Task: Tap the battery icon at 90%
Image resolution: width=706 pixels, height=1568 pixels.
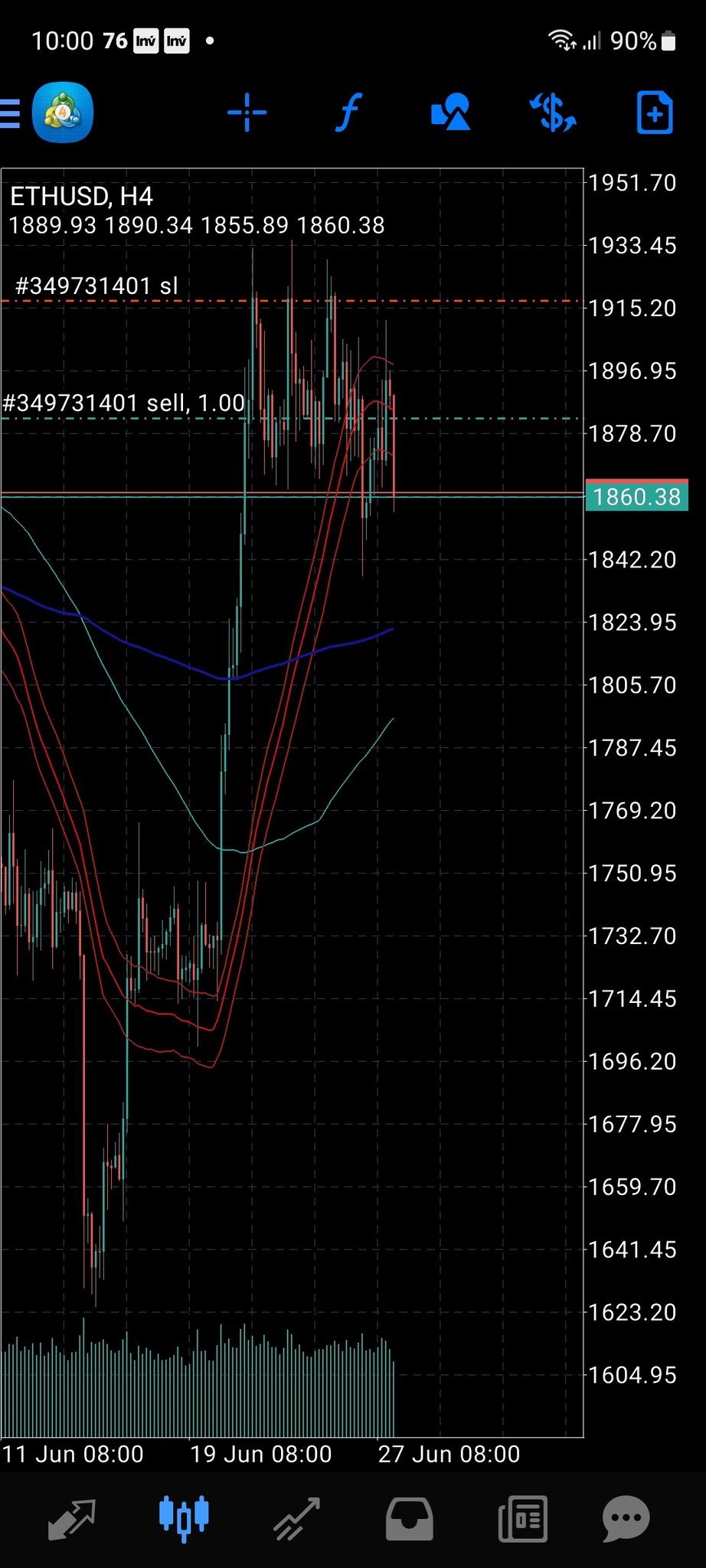Action: point(668,41)
